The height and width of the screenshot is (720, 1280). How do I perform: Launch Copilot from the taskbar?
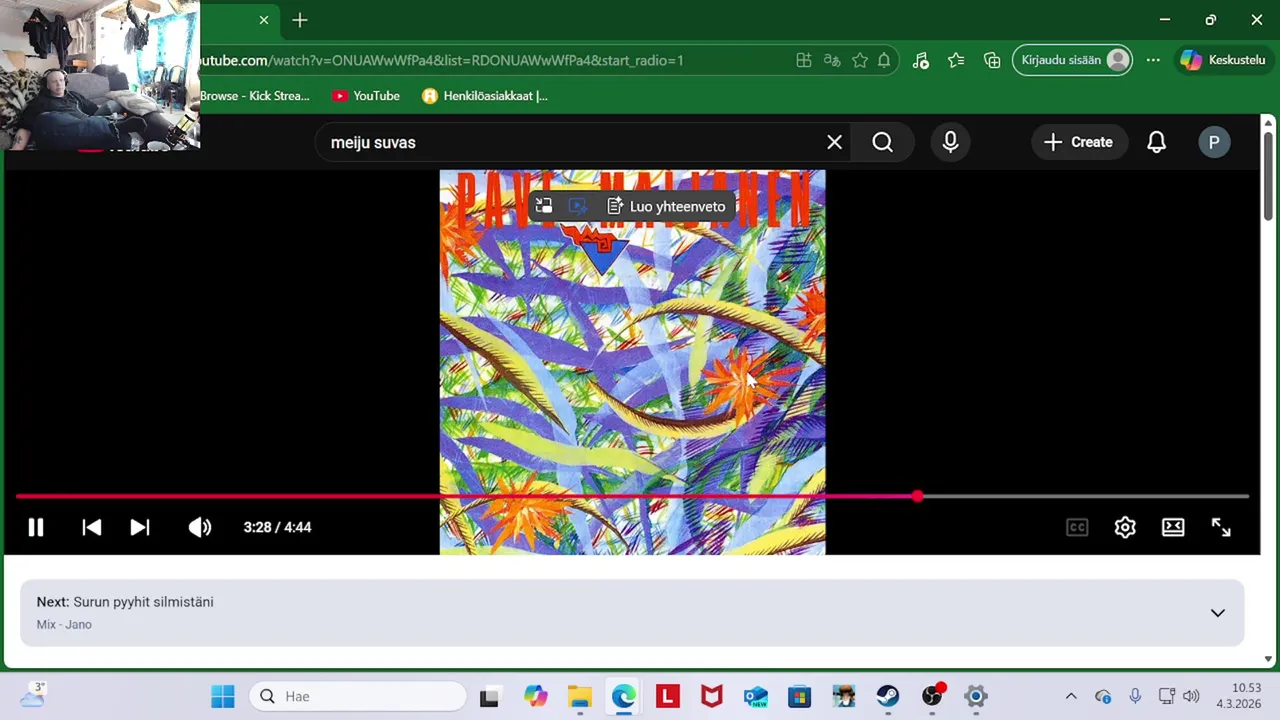tap(536, 696)
